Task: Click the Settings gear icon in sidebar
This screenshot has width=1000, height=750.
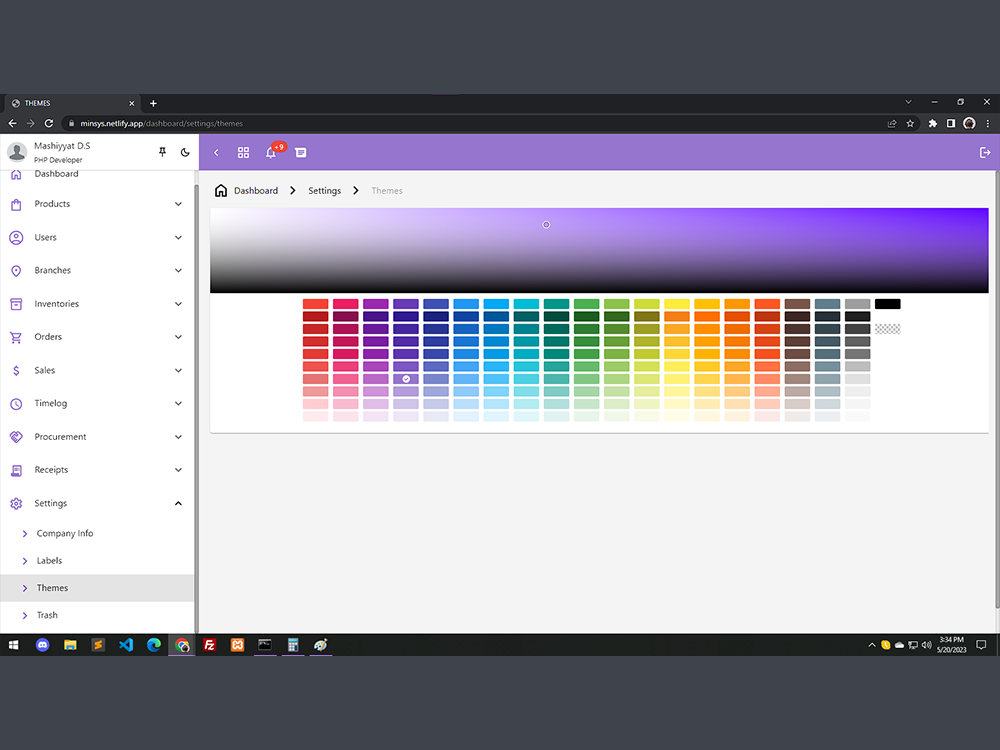Action: tap(17, 504)
